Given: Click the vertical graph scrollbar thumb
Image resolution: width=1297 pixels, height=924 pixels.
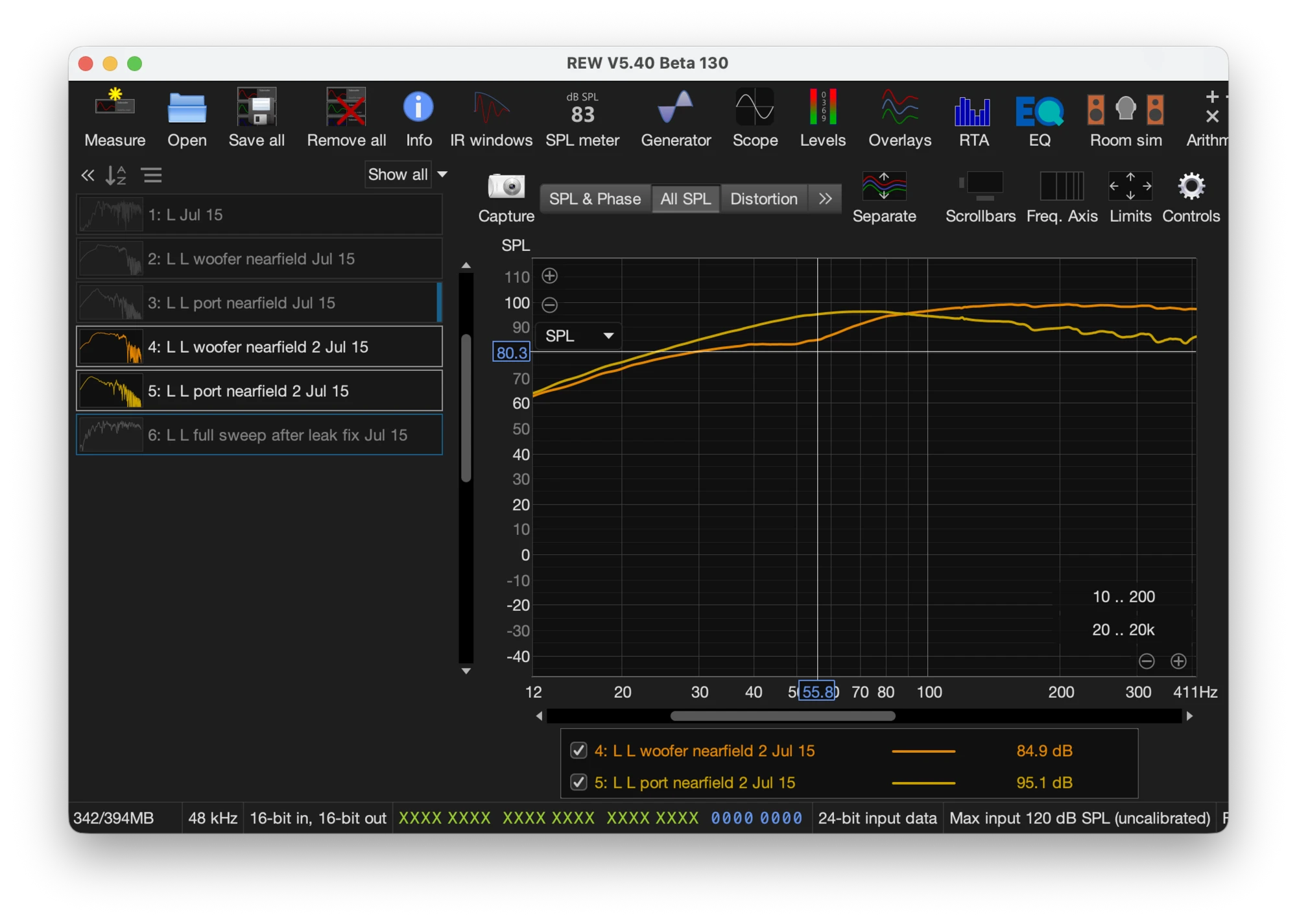Looking at the screenshot, I should [x=466, y=408].
